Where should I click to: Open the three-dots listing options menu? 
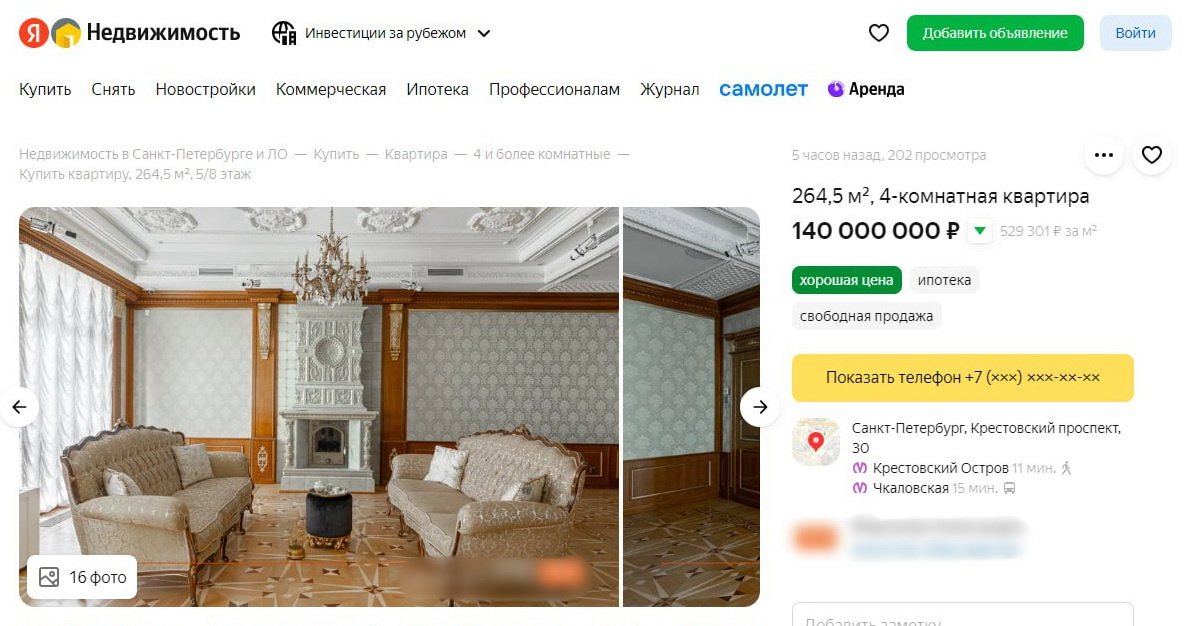1104,155
